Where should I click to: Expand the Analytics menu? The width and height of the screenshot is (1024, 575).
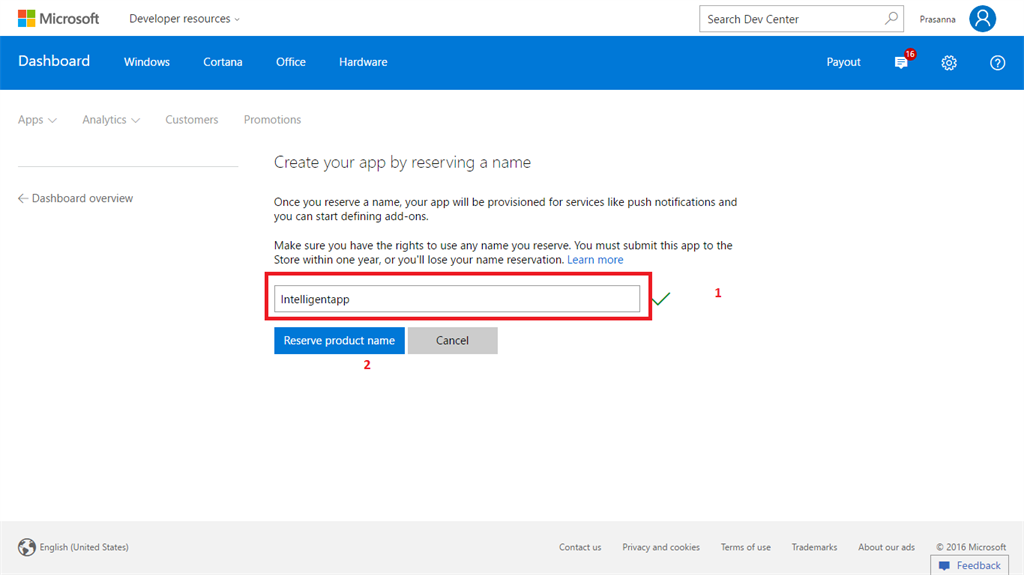111,120
